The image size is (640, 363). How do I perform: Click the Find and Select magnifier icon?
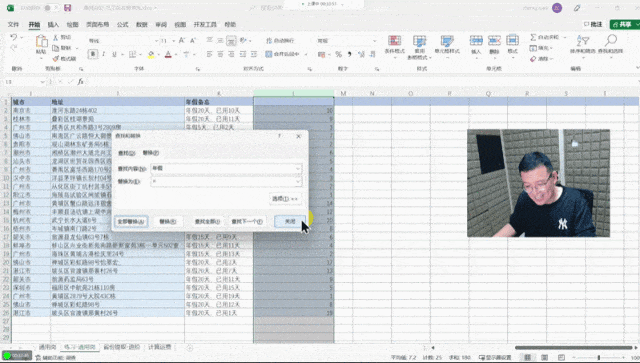611,40
